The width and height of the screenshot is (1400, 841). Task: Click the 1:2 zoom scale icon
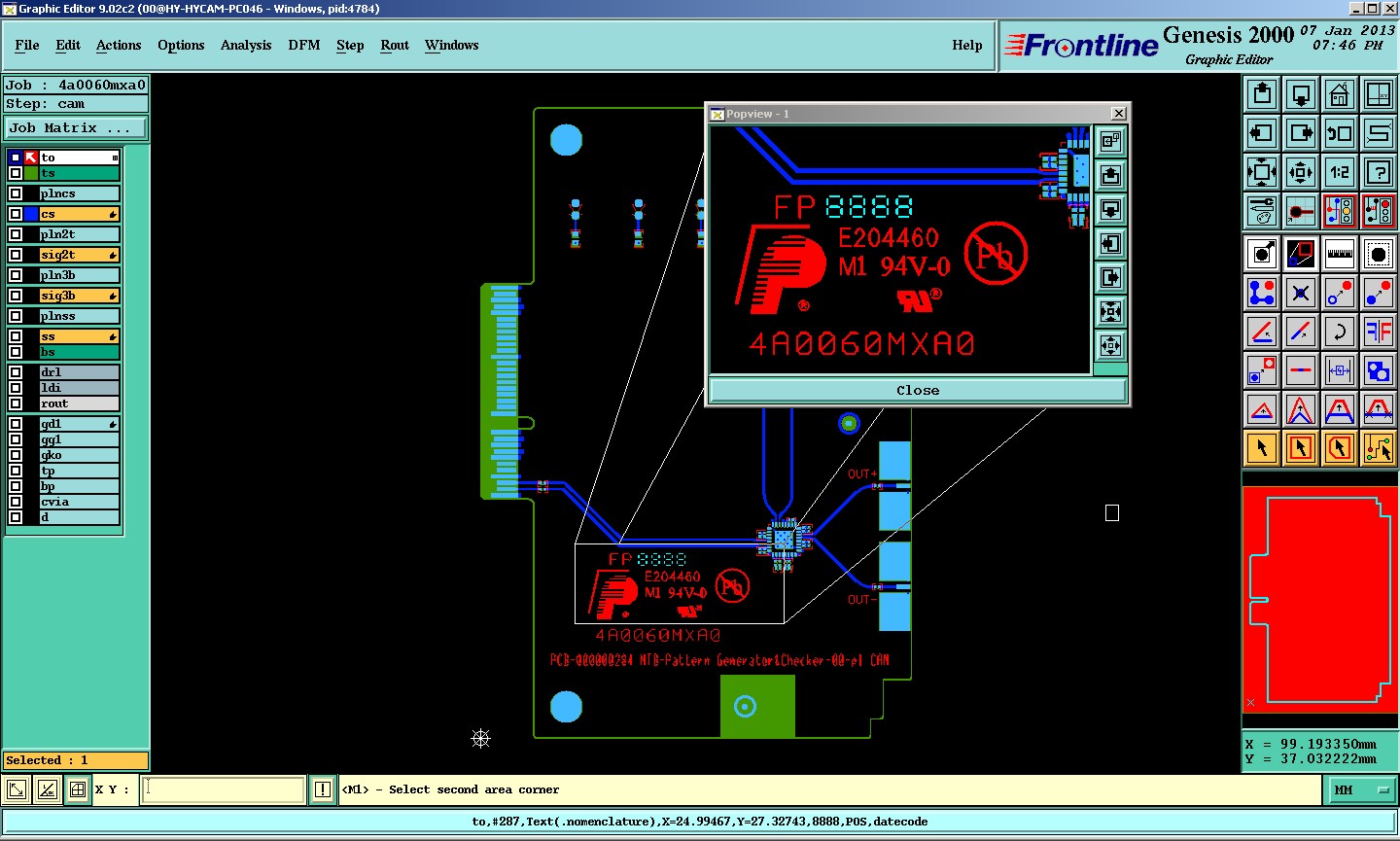tap(1340, 172)
